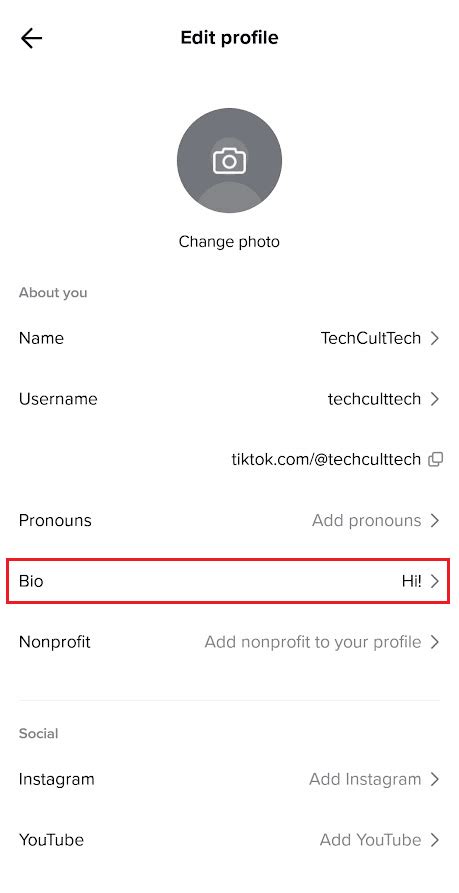Open the Nonprofit row chevron
459x893 pixels.
click(x=435, y=642)
